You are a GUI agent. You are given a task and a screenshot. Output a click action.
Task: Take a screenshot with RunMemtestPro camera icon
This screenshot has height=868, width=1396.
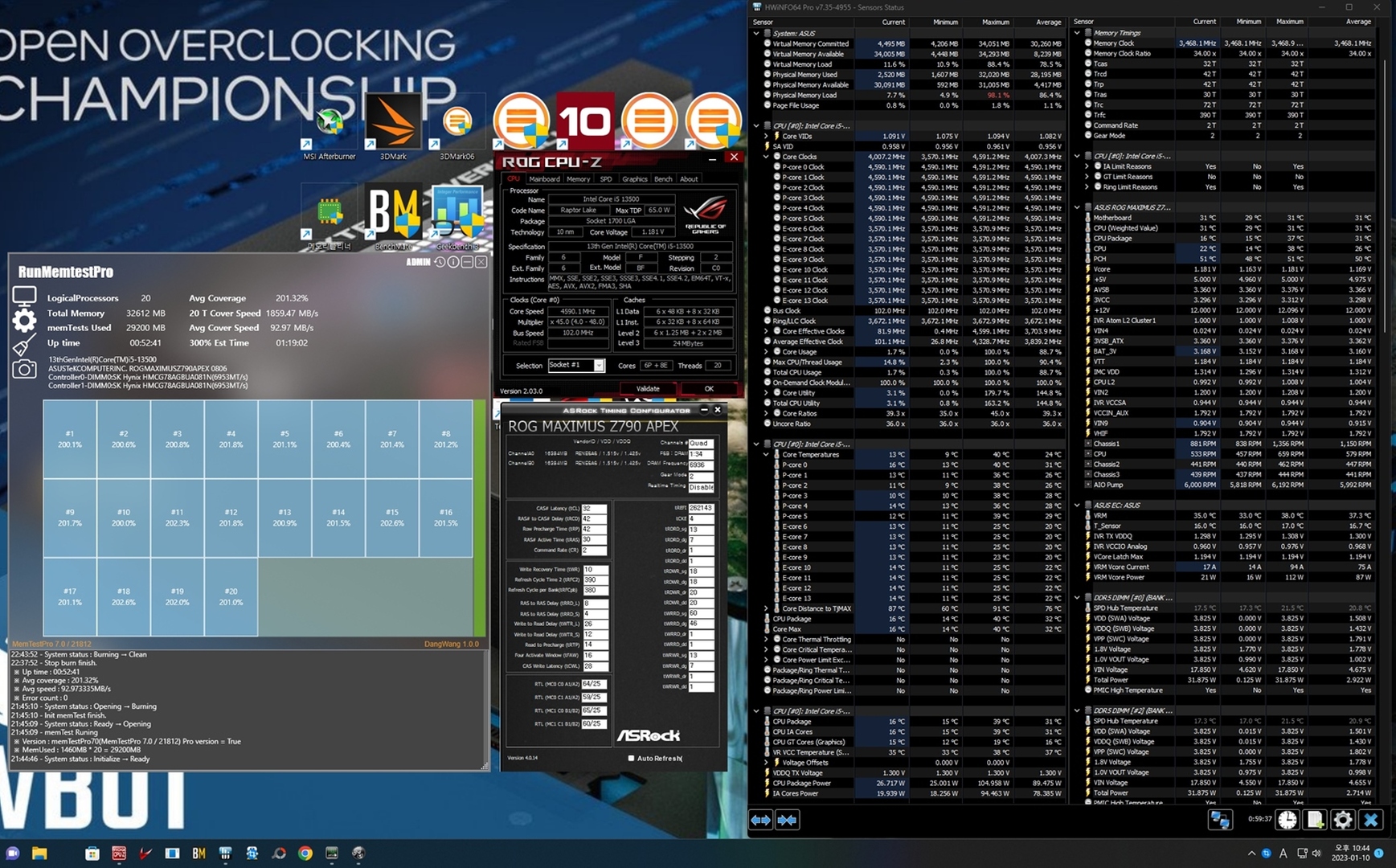[x=24, y=369]
